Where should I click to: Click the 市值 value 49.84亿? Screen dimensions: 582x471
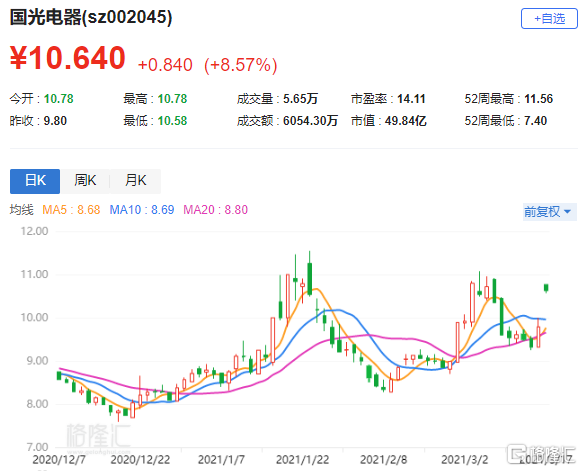click(406, 121)
